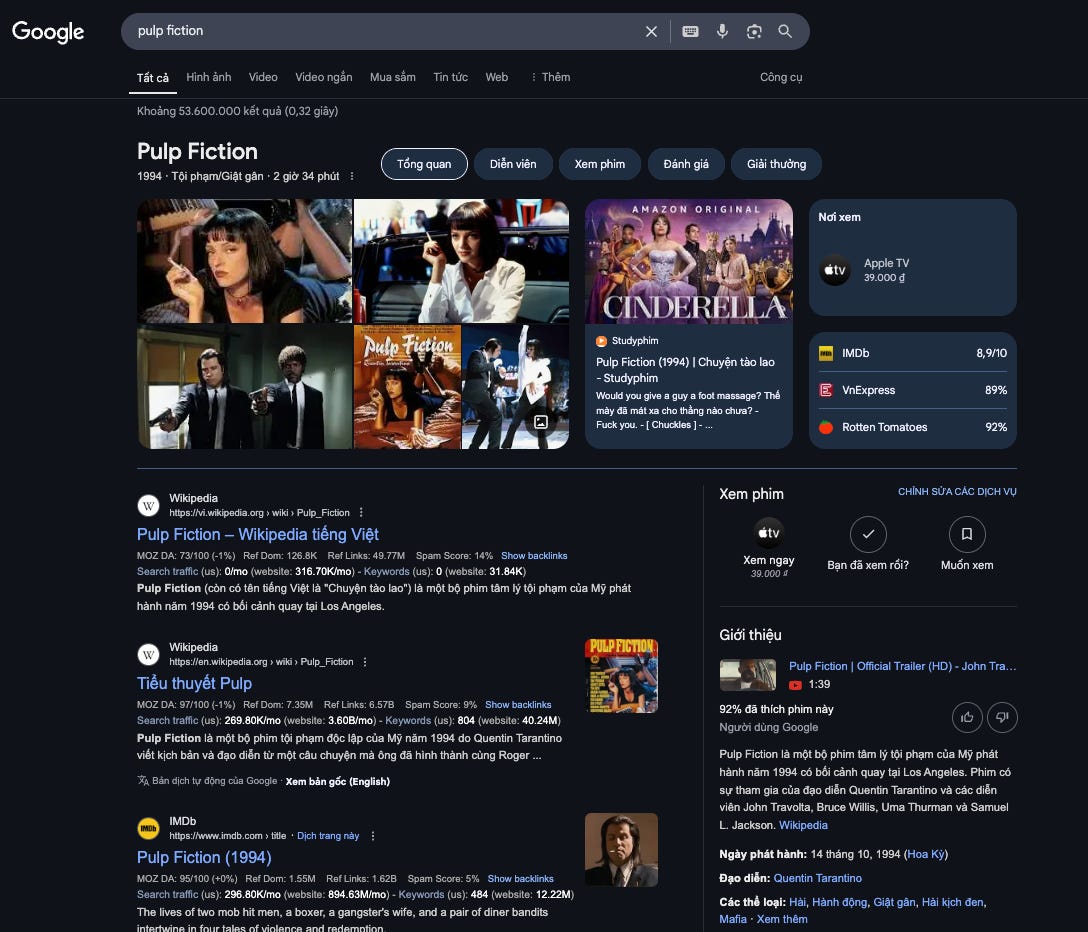Click the more-images icon on dance scene
This screenshot has height=932, width=1088.
coord(541,421)
